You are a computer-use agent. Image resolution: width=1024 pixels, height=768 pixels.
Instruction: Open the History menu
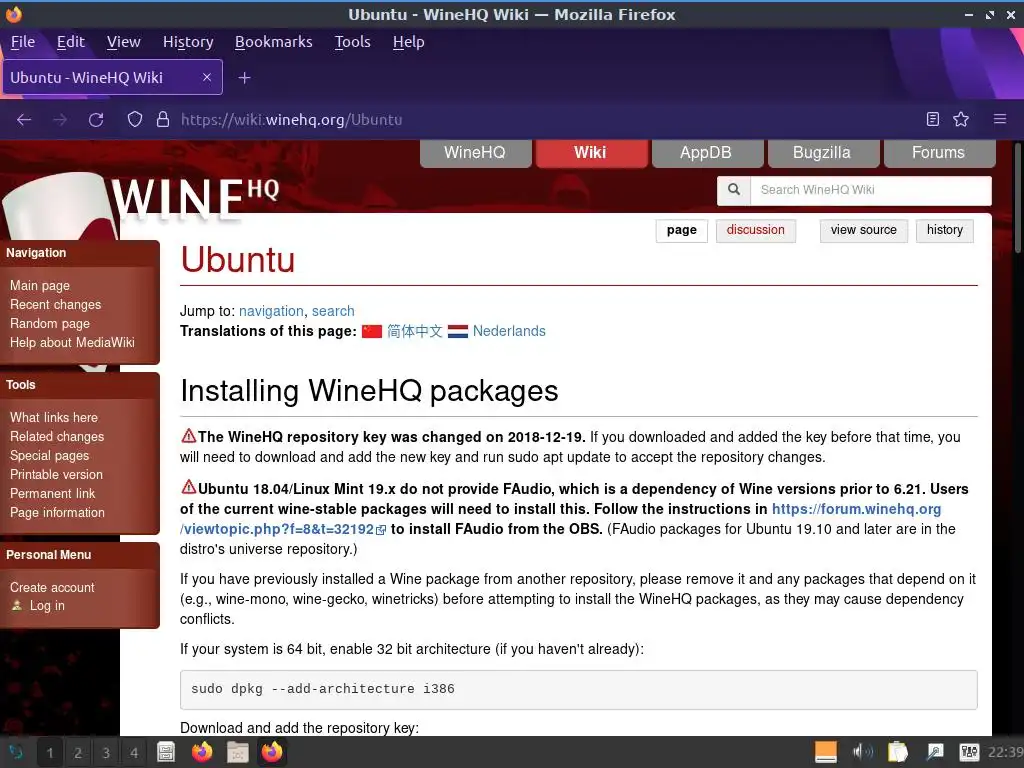click(188, 42)
